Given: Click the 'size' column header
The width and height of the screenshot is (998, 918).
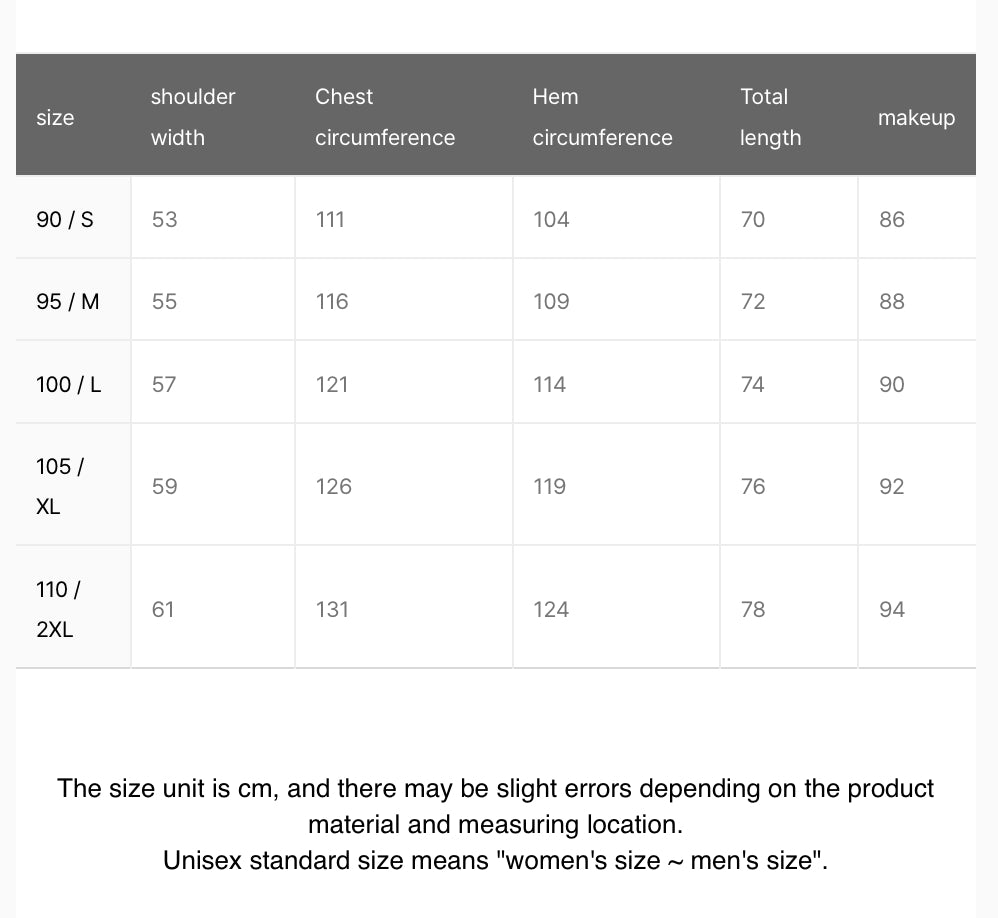Looking at the screenshot, I should pos(55,117).
